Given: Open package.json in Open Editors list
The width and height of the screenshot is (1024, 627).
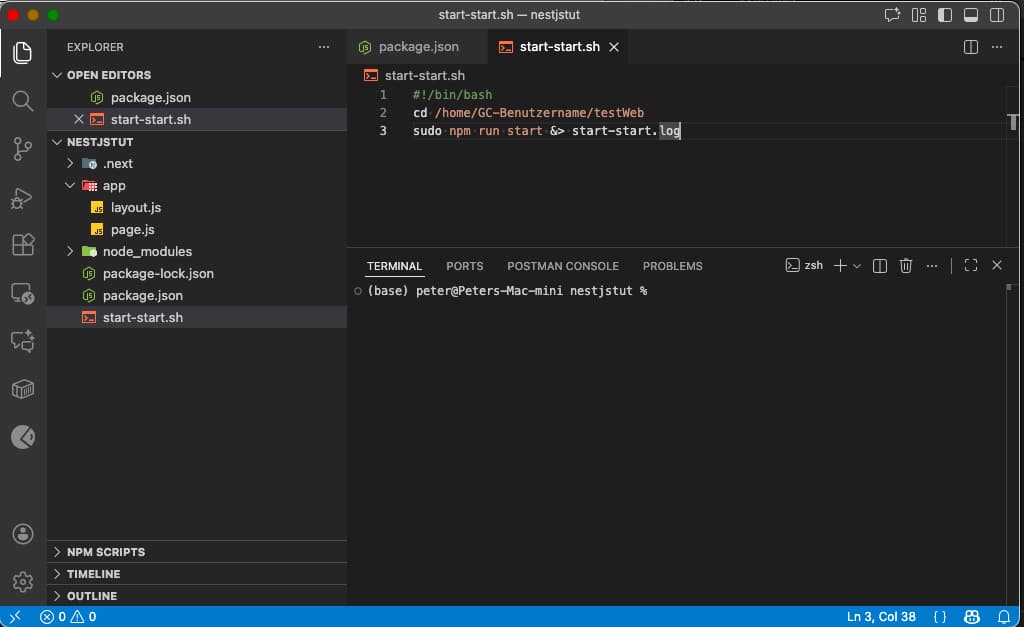Looking at the screenshot, I should [150, 97].
